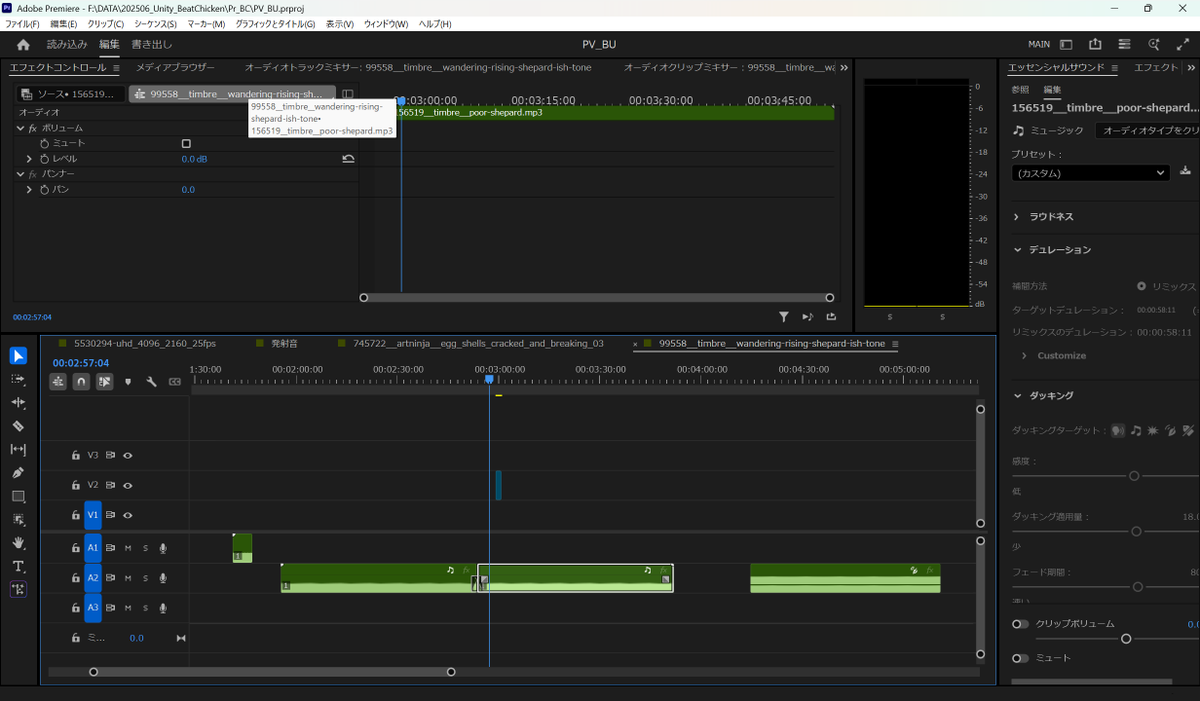Select the Slip tool
The height and width of the screenshot is (701, 1200).
(x=18, y=450)
